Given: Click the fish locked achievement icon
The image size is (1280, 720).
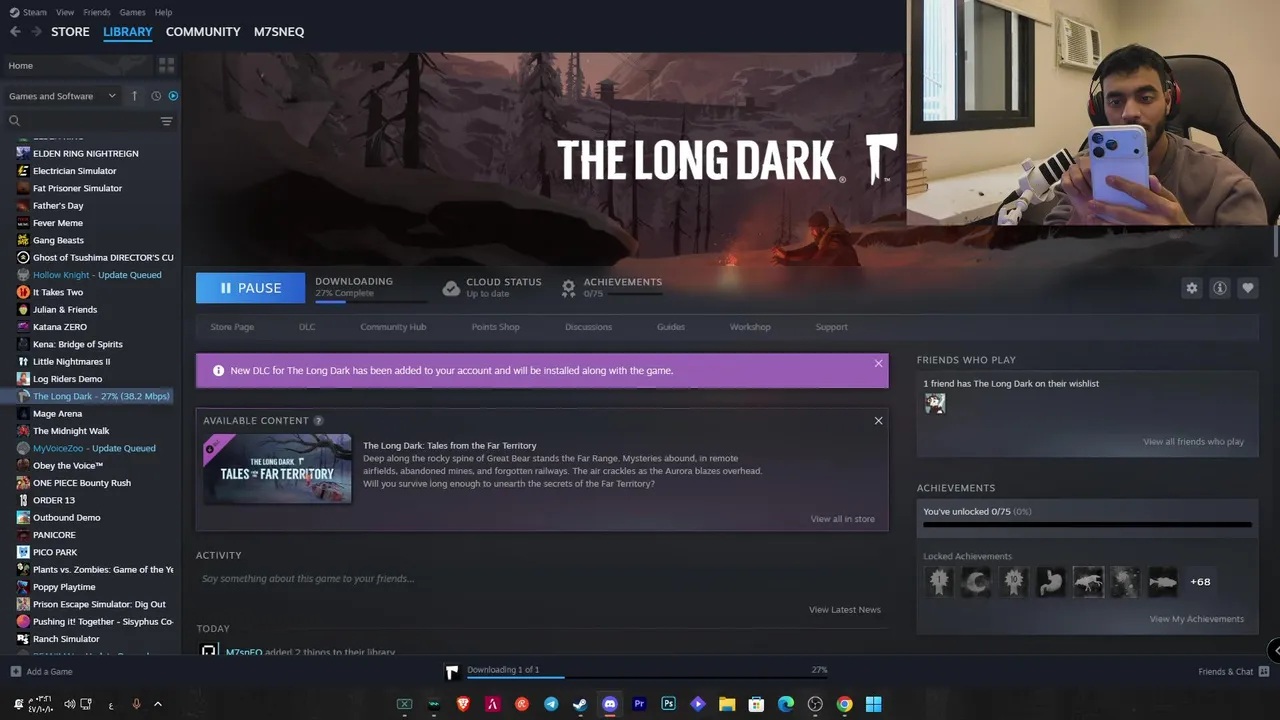Looking at the screenshot, I should [x=1163, y=582].
